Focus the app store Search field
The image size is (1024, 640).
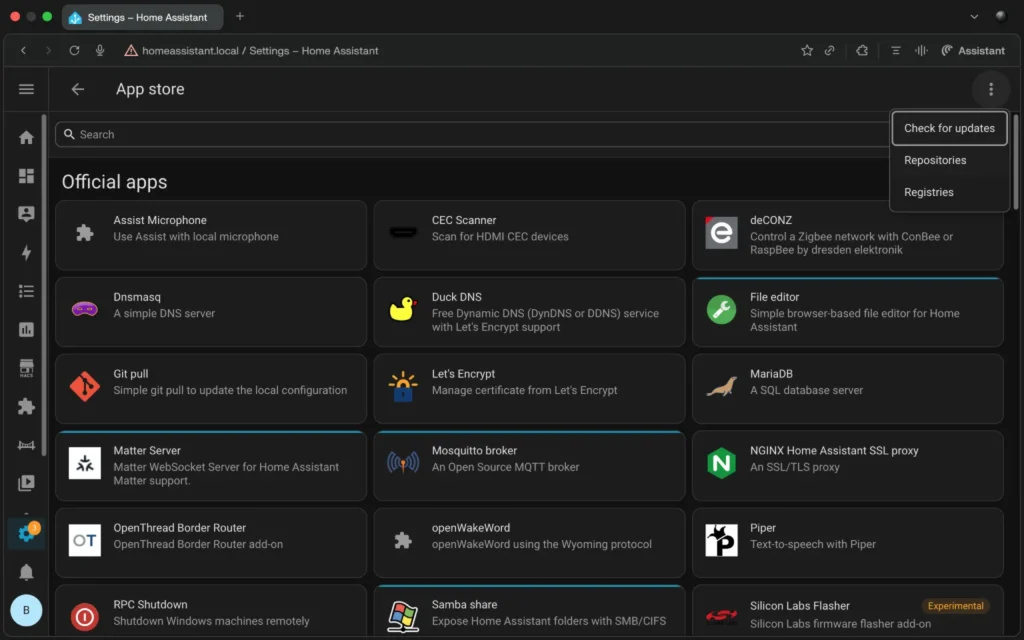coord(473,134)
